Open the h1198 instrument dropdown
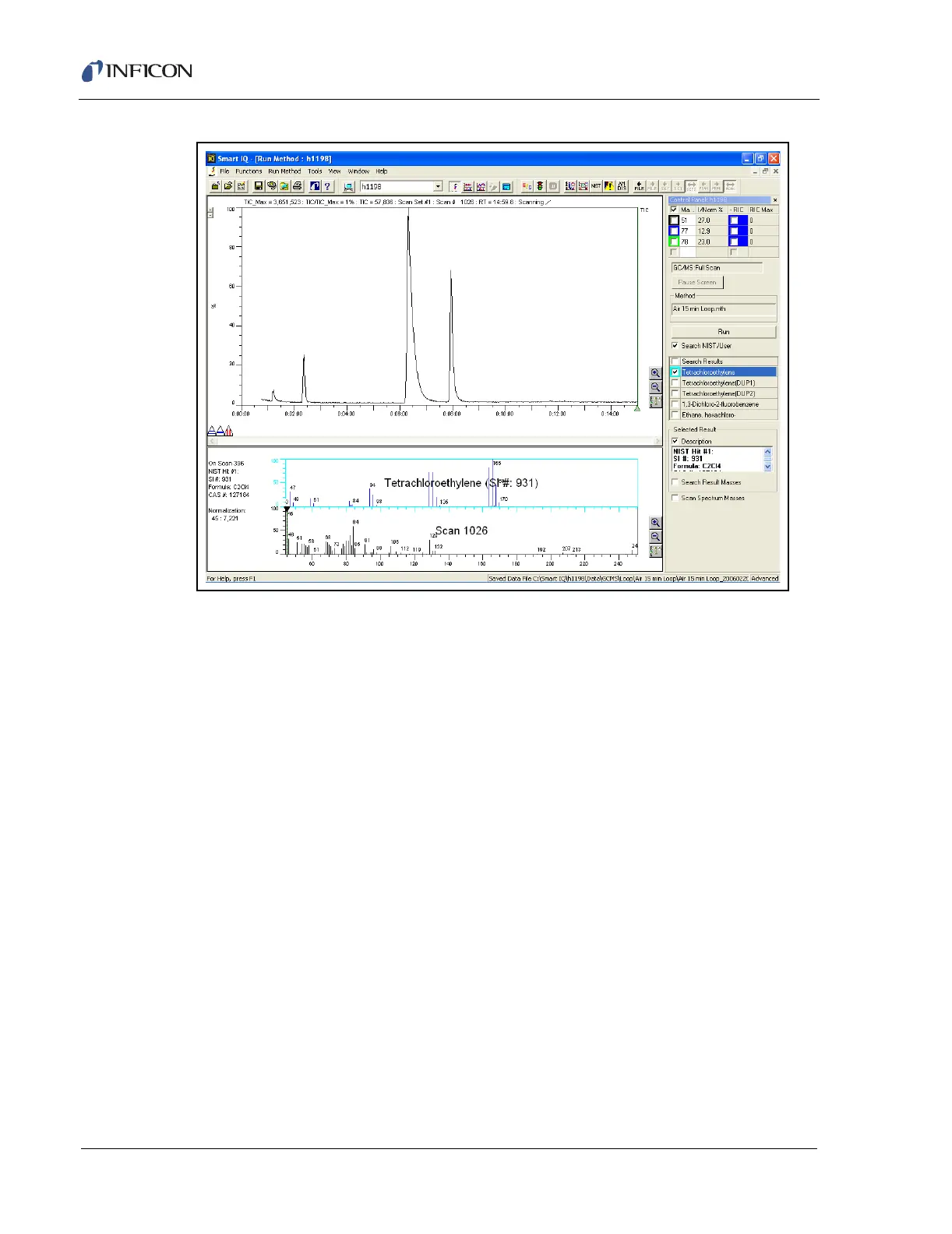 438,187
